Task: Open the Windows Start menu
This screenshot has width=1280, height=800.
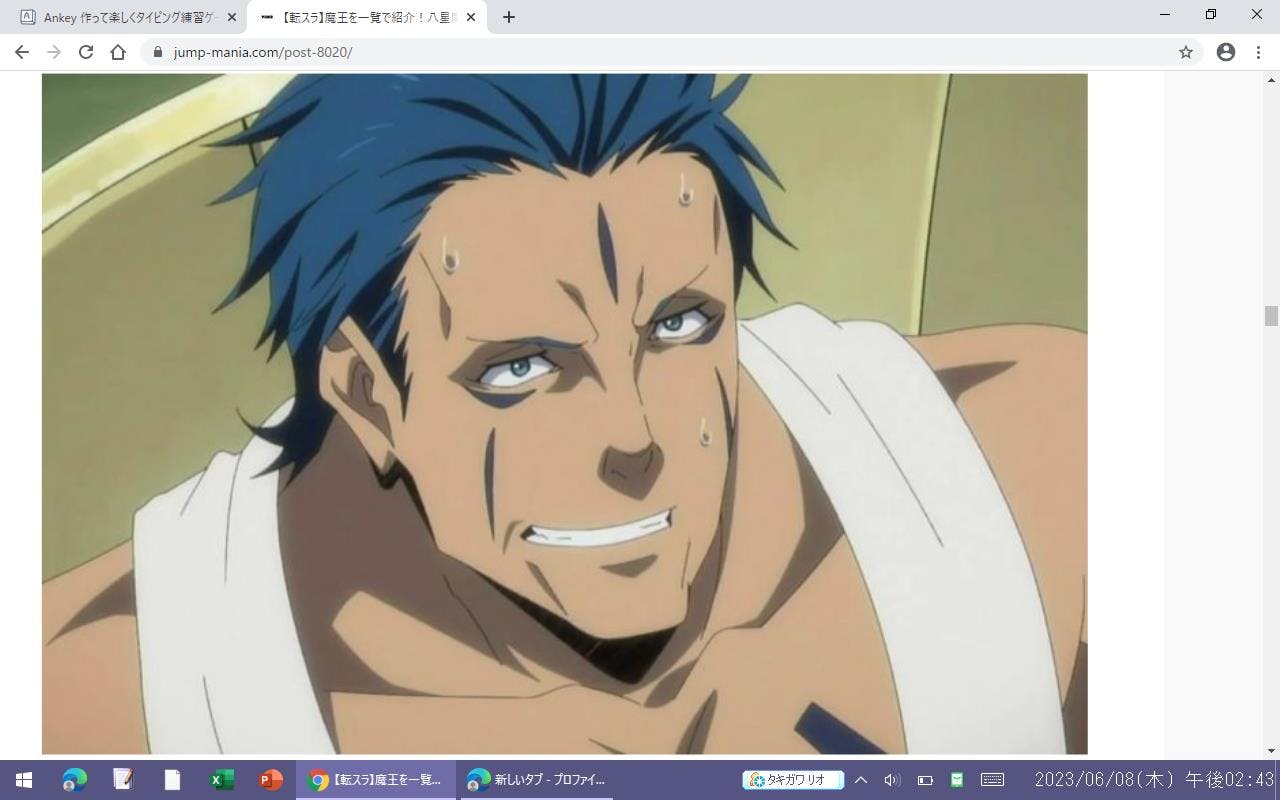Action: tap(24, 780)
